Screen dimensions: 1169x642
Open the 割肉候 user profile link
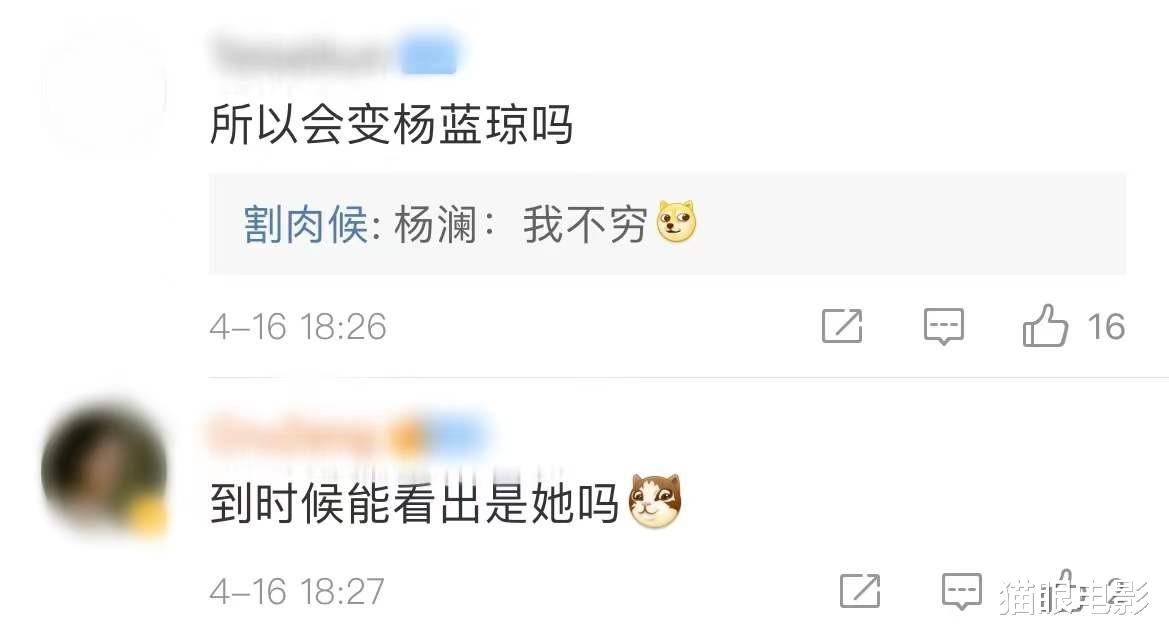306,224
